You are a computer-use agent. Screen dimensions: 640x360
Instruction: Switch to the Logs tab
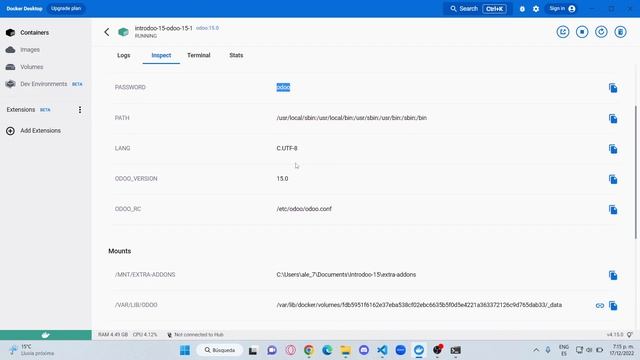coord(124,56)
